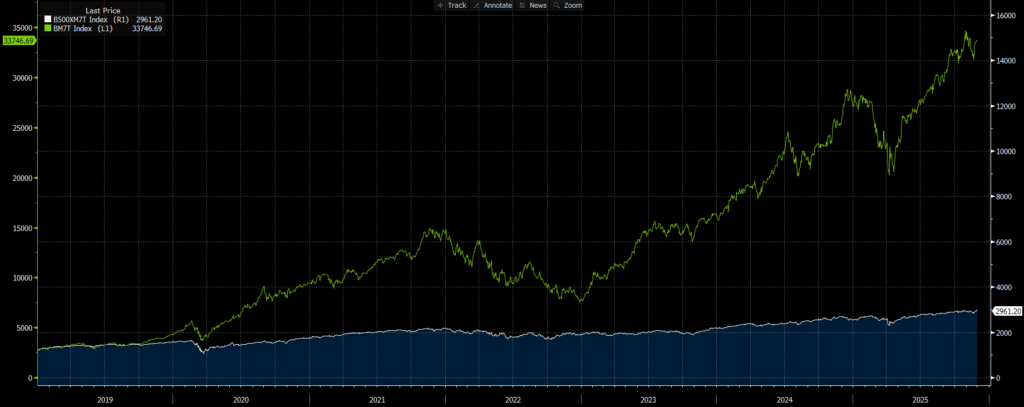This screenshot has height=407, width=1024.
Task: Click the 2025 year label on time axis
Action: point(920,398)
